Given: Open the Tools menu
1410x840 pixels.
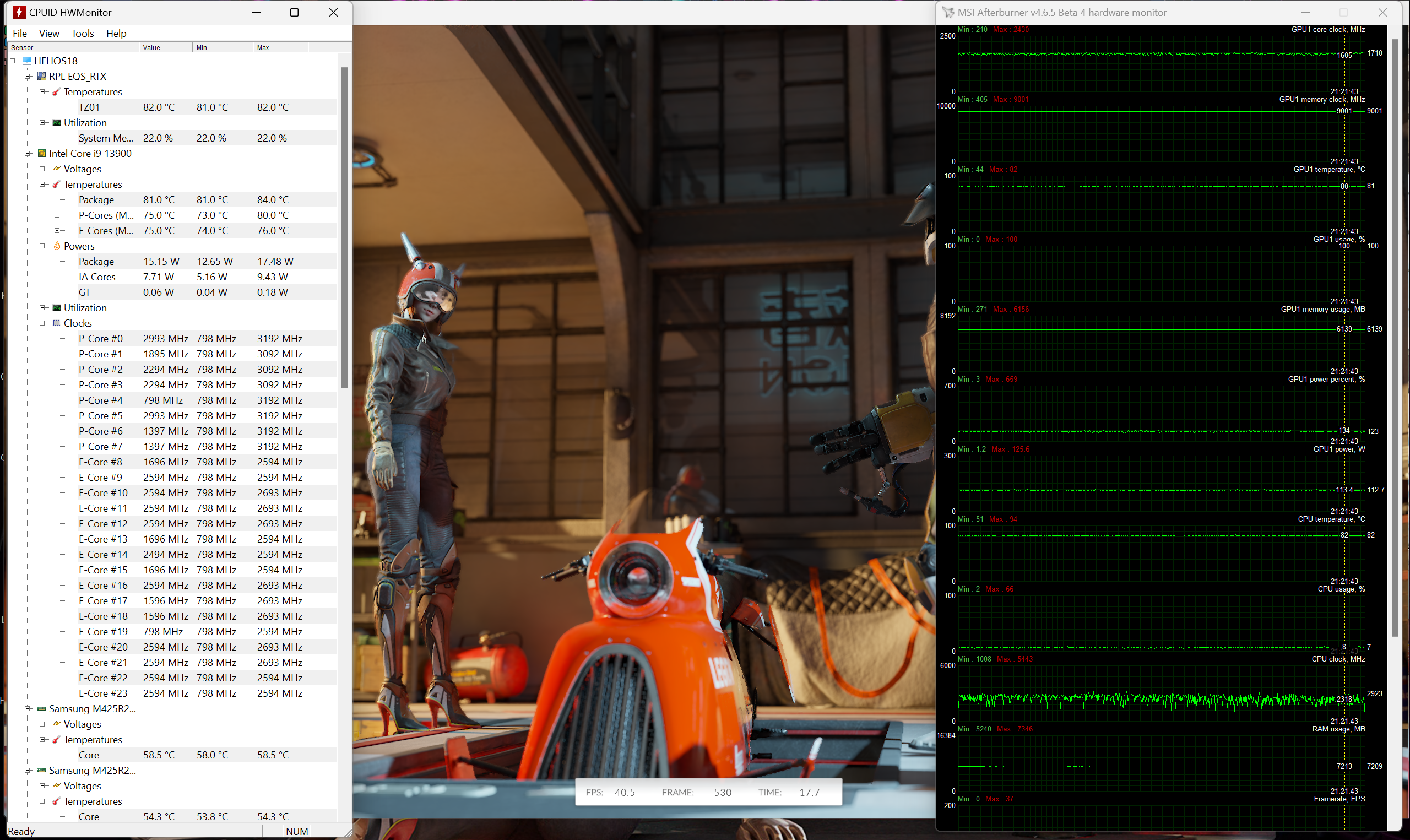Looking at the screenshot, I should 82,34.
